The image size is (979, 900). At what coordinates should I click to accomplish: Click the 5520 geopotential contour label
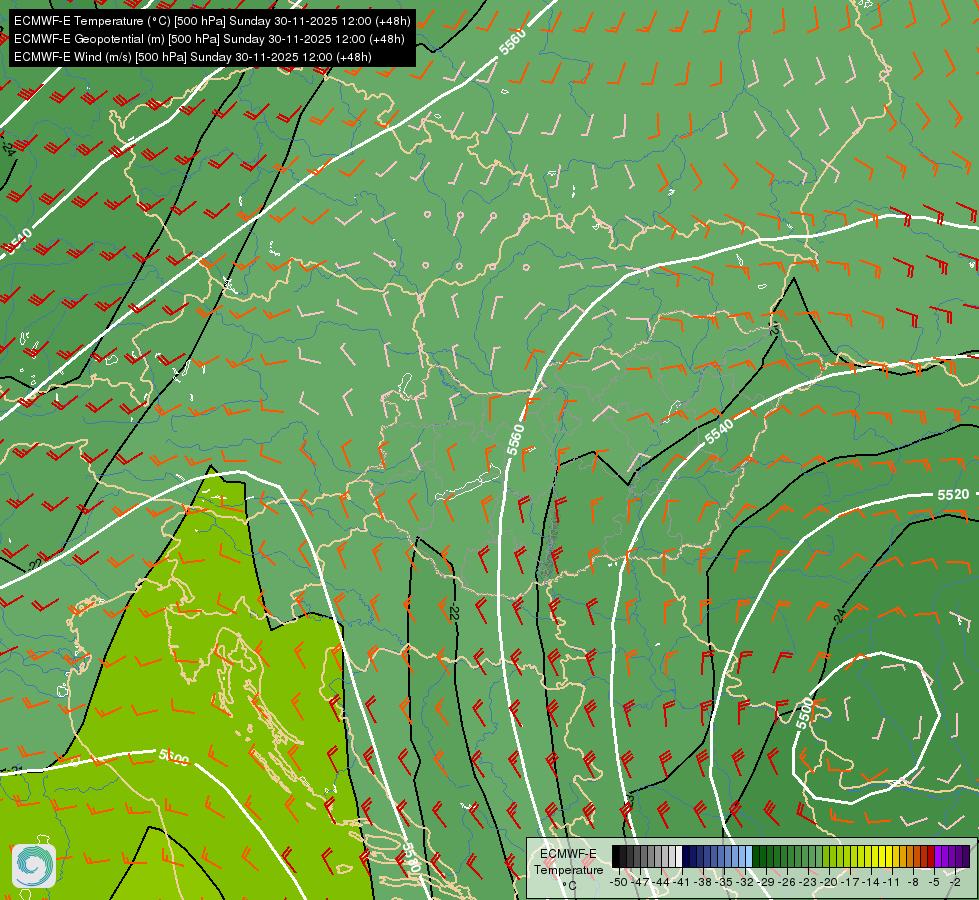953,495
